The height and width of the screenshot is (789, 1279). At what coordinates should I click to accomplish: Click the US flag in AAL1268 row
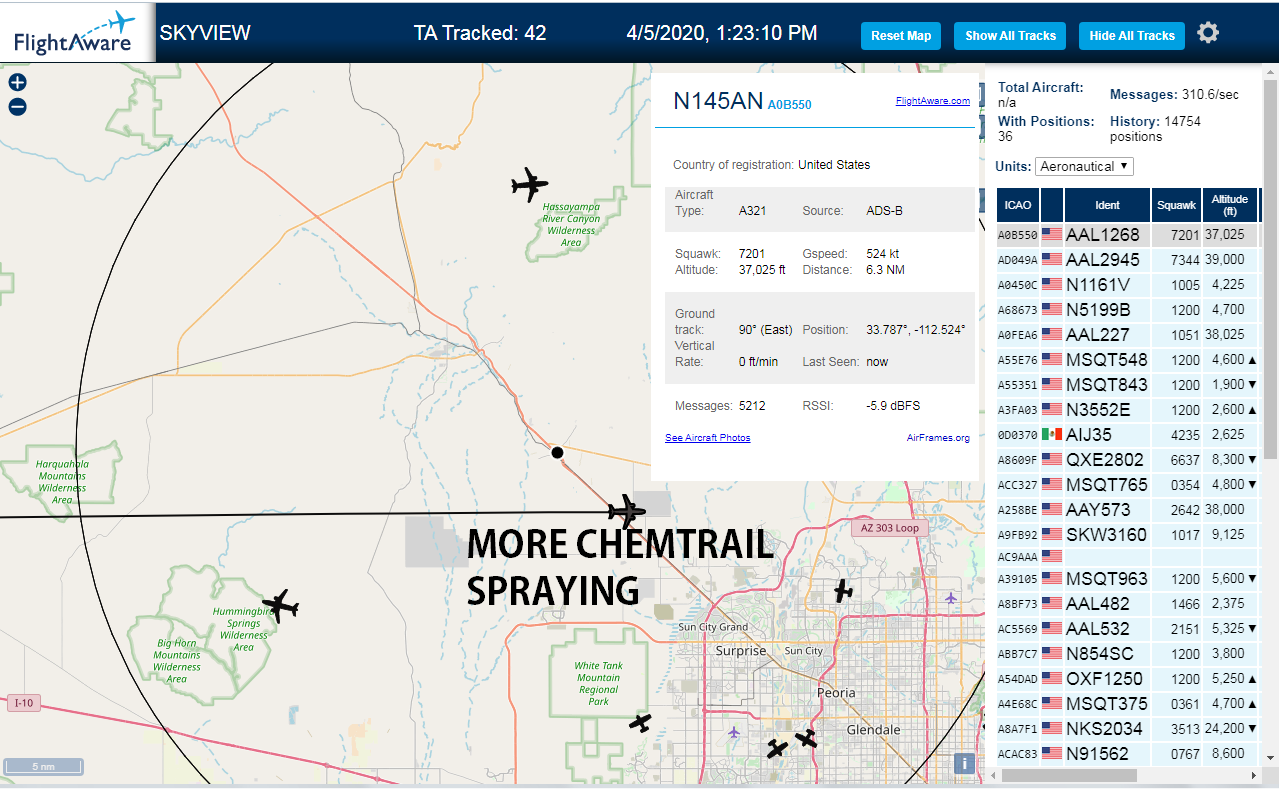click(x=1051, y=234)
